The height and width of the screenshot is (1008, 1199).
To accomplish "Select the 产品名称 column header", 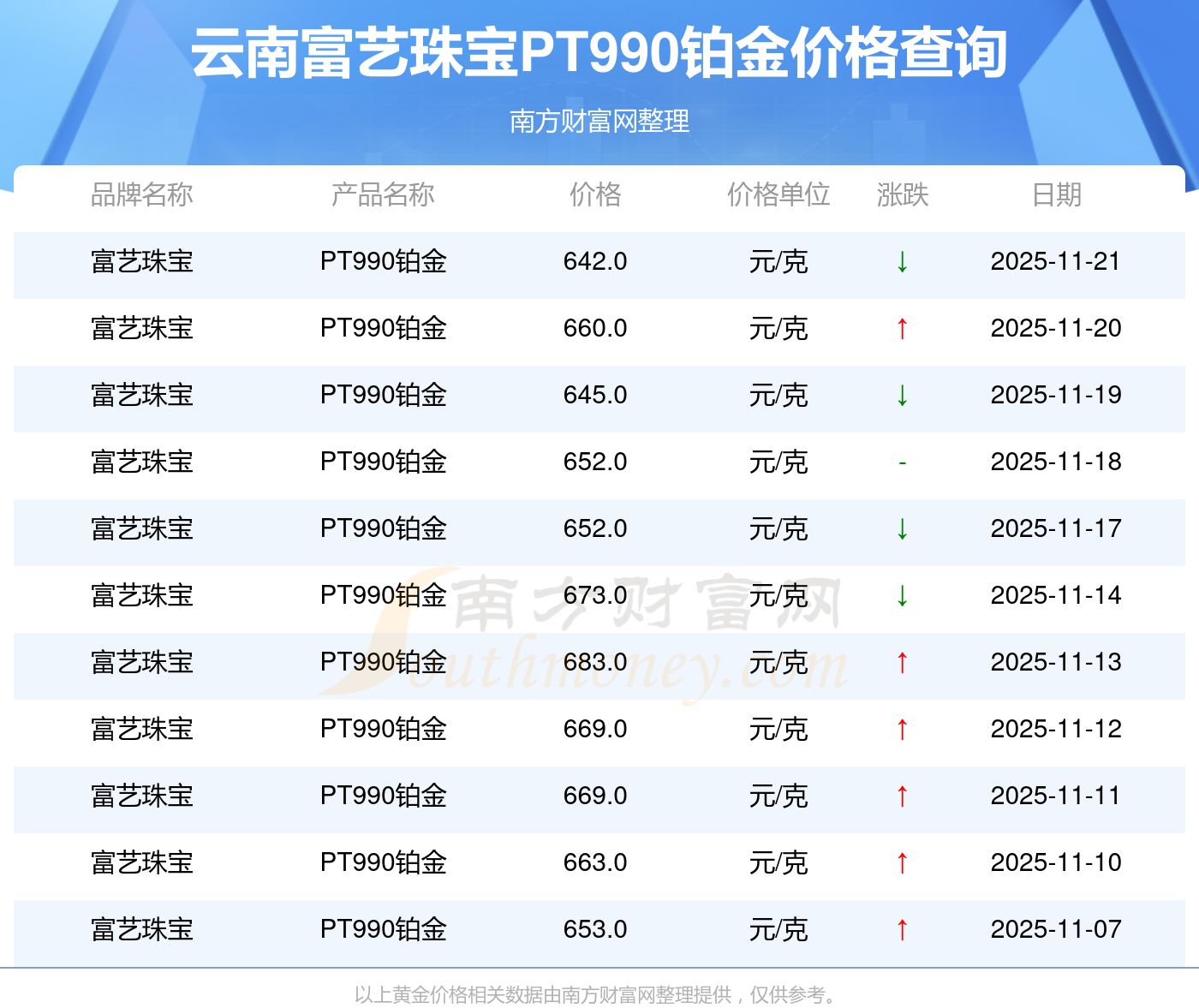I will [383, 195].
